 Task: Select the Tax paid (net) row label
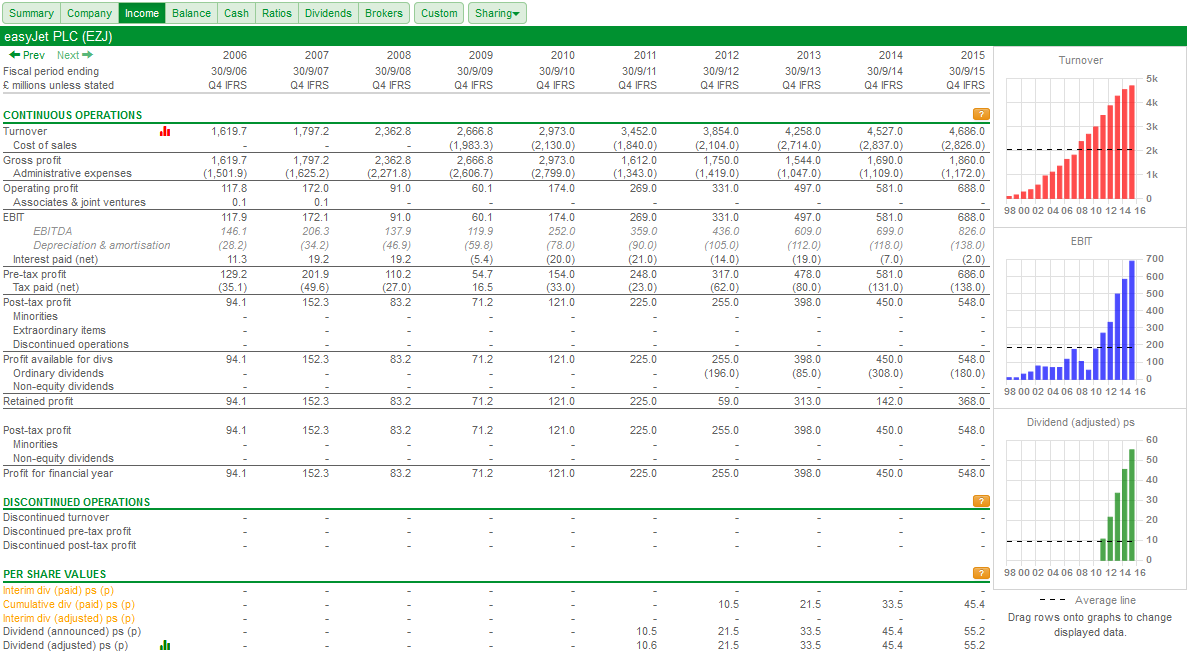pos(45,287)
